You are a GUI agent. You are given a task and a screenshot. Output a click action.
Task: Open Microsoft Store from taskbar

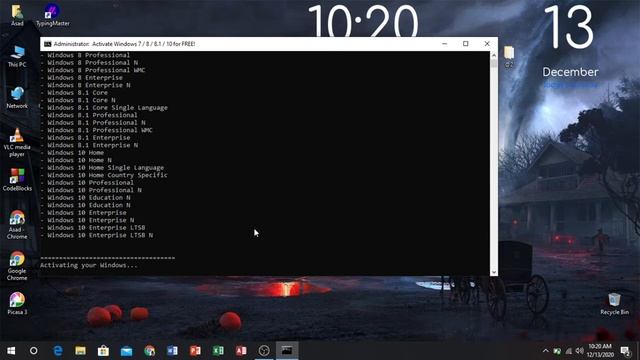point(103,351)
